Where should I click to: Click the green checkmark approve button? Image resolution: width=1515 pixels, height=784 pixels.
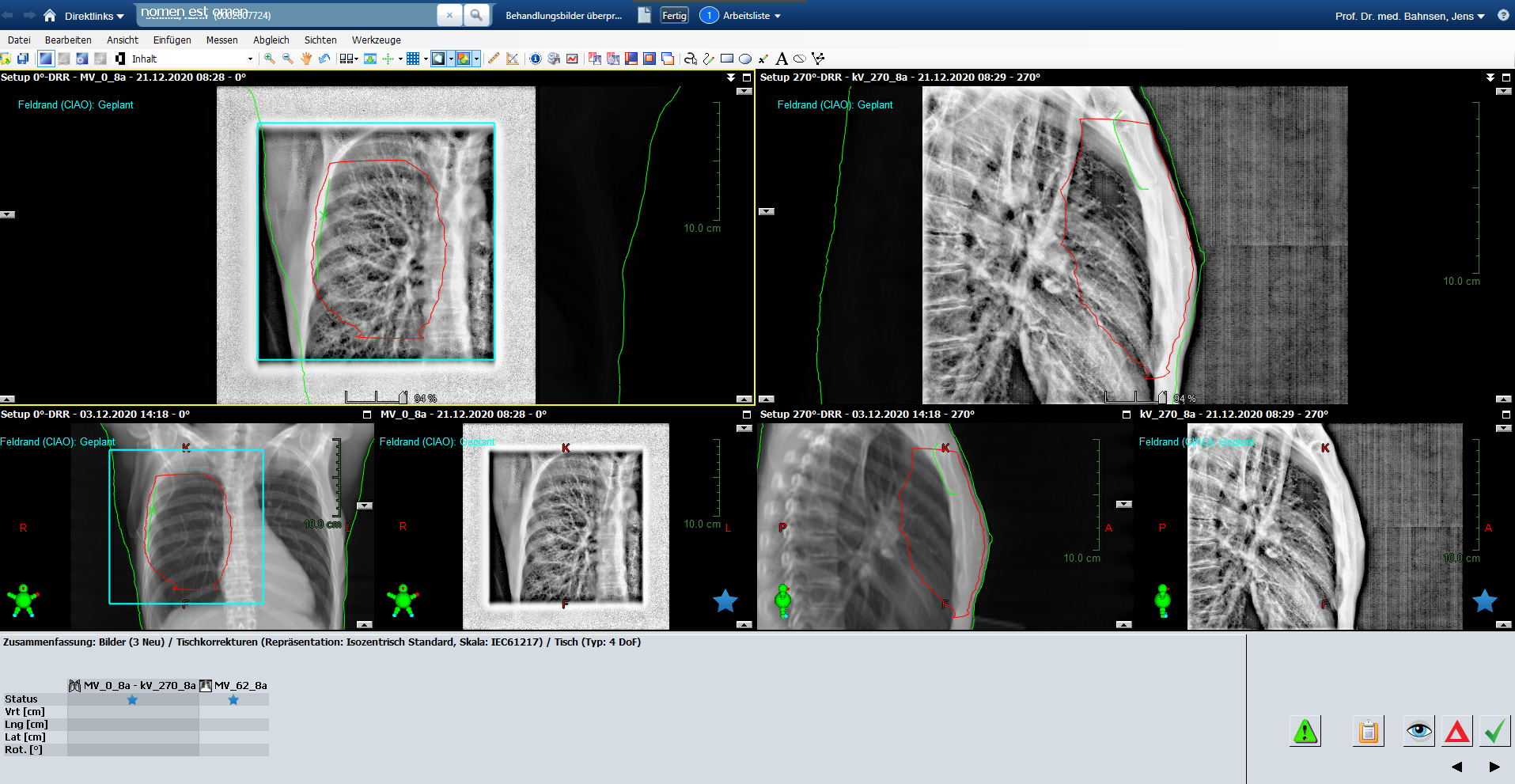tap(1494, 732)
